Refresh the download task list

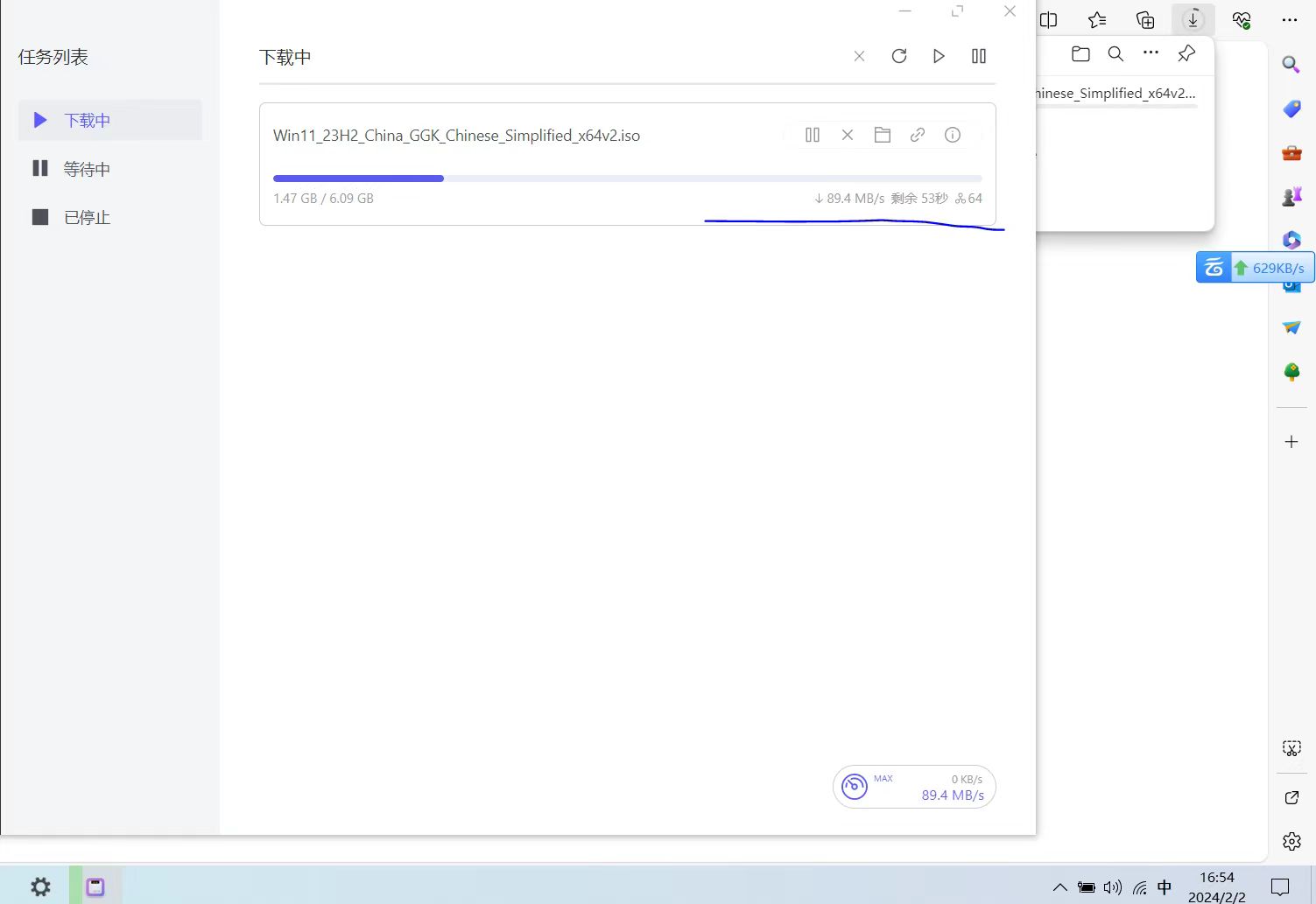click(899, 56)
